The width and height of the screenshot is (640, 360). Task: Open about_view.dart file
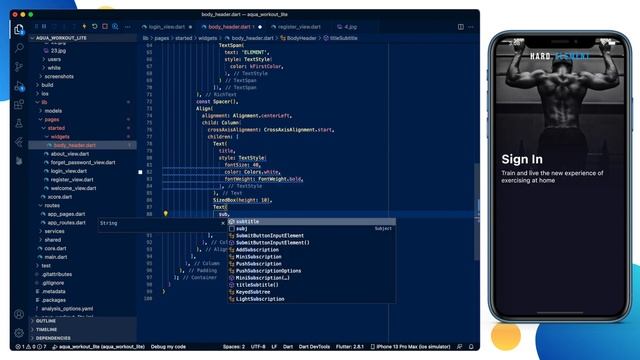click(x=70, y=154)
